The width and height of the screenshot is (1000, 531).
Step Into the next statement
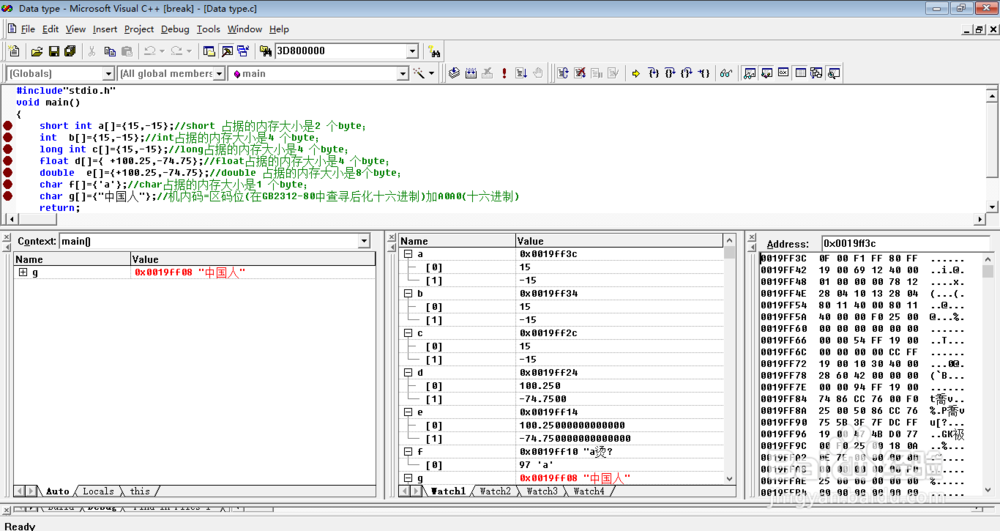pos(653,73)
